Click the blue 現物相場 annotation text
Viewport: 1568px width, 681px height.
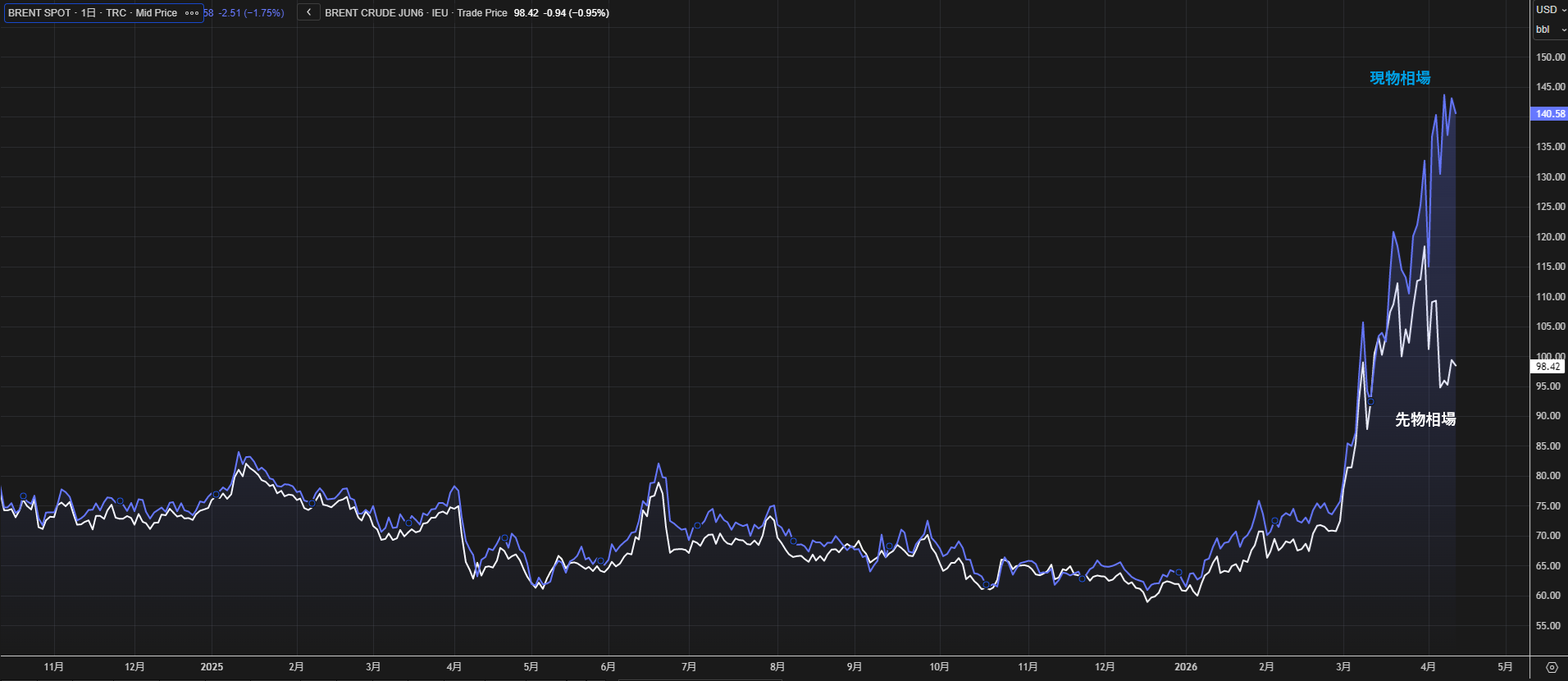(x=1400, y=78)
